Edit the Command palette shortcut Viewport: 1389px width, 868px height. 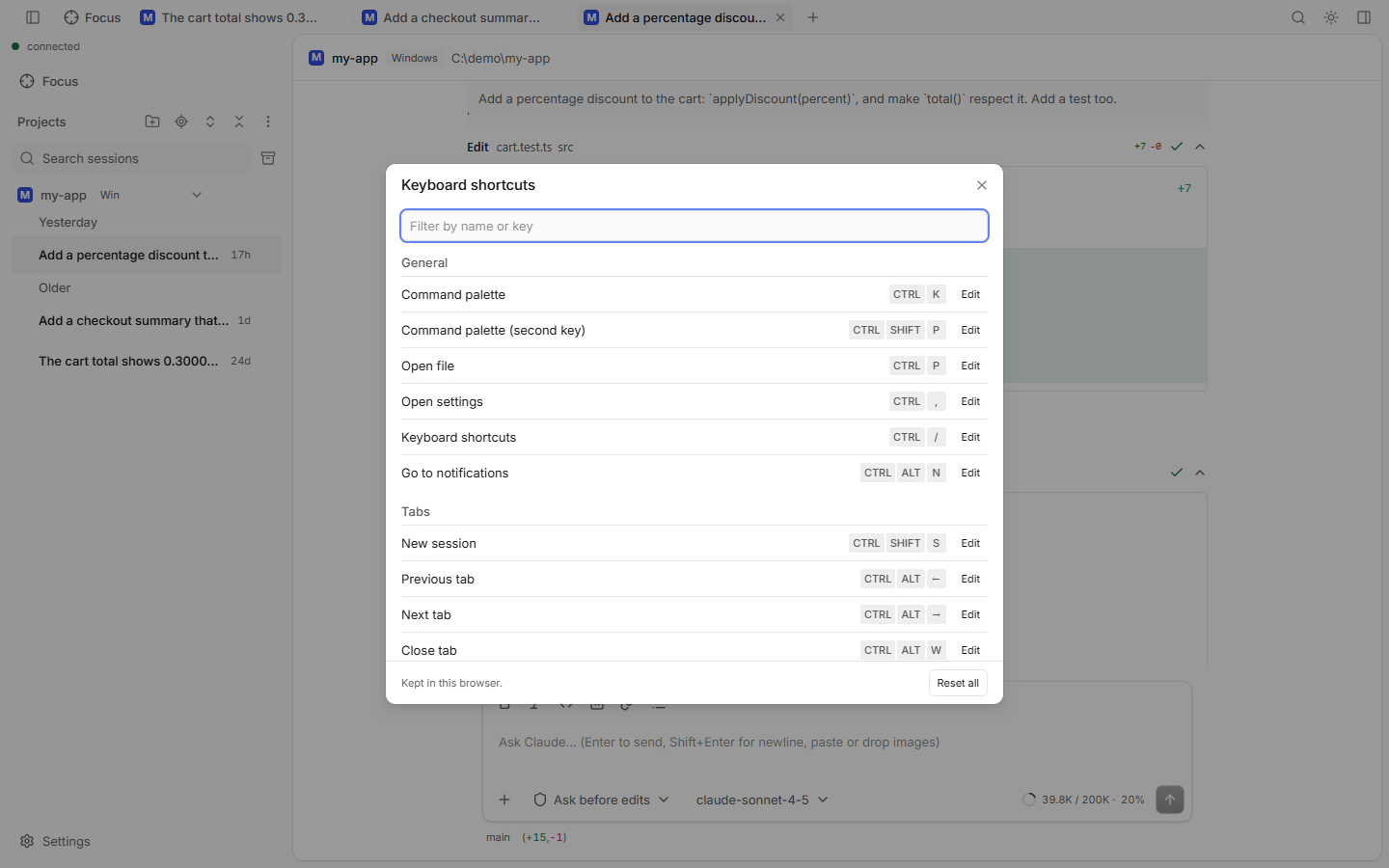tap(970, 294)
